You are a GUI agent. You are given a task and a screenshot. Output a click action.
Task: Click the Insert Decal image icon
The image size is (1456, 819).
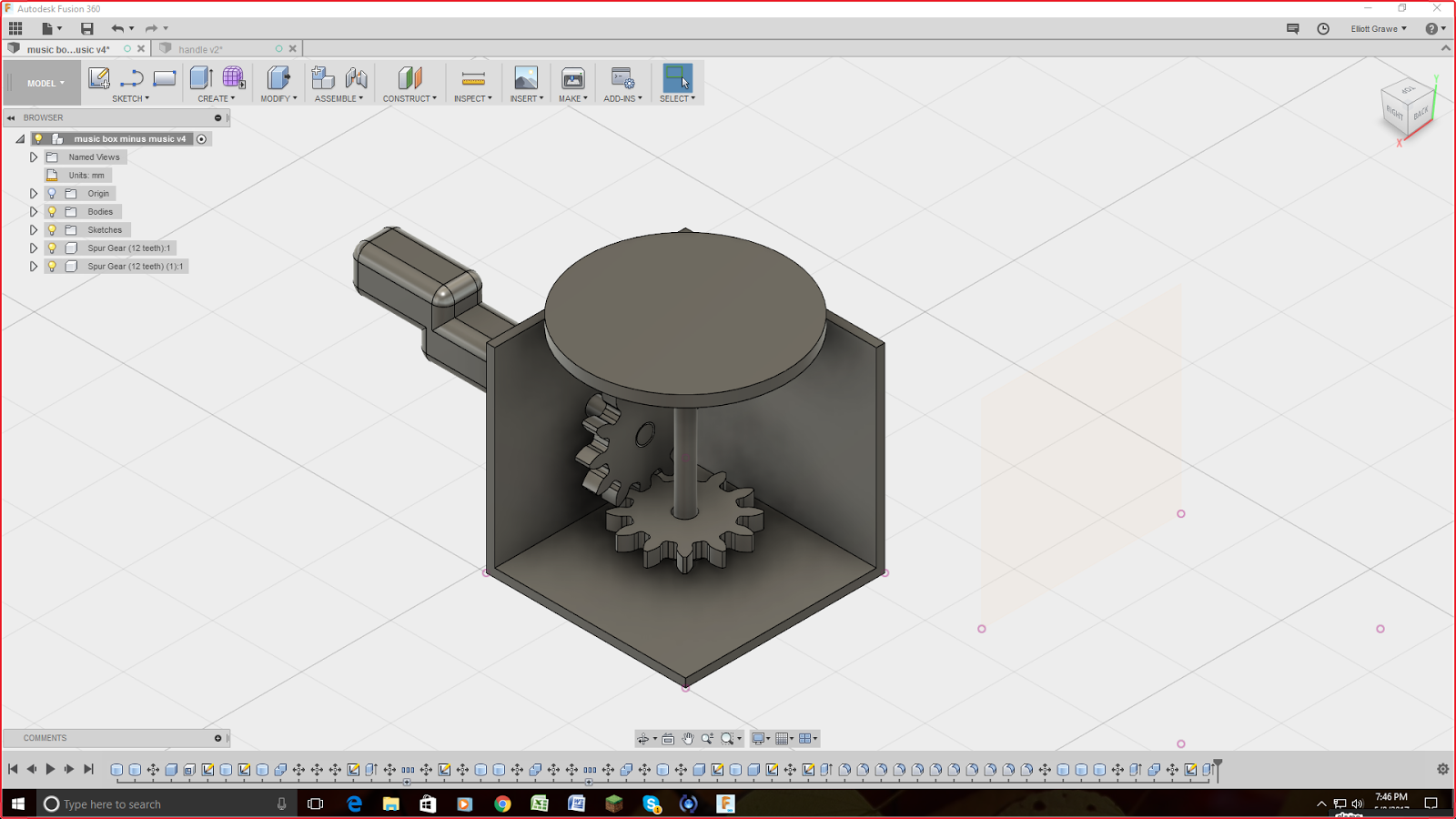pyautogui.click(x=526, y=78)
